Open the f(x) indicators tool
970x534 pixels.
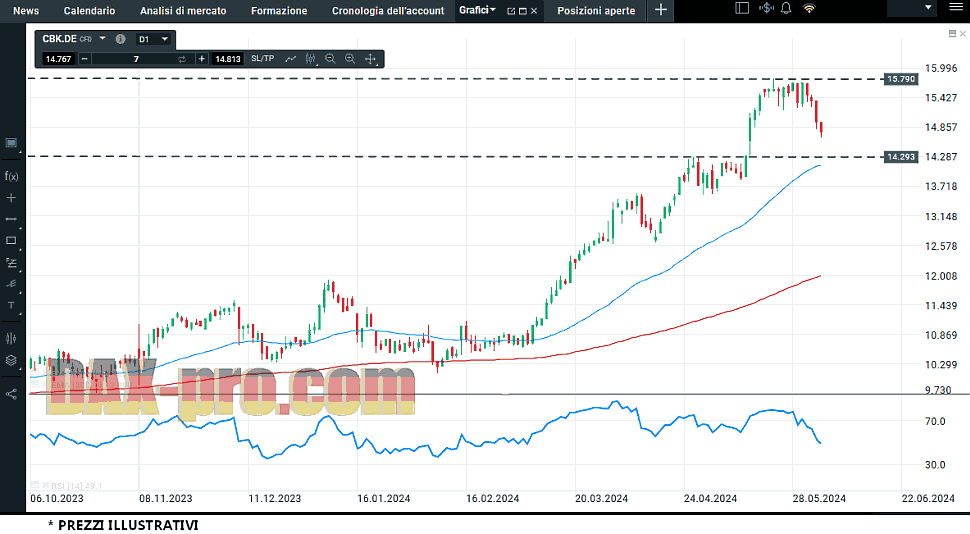coord(11,176)
